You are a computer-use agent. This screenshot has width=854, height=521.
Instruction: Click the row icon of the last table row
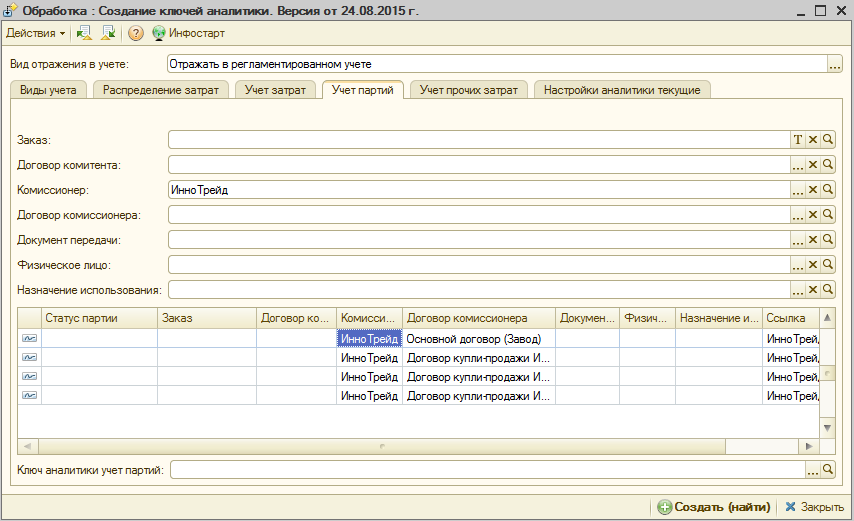click(x=29, y=395)
